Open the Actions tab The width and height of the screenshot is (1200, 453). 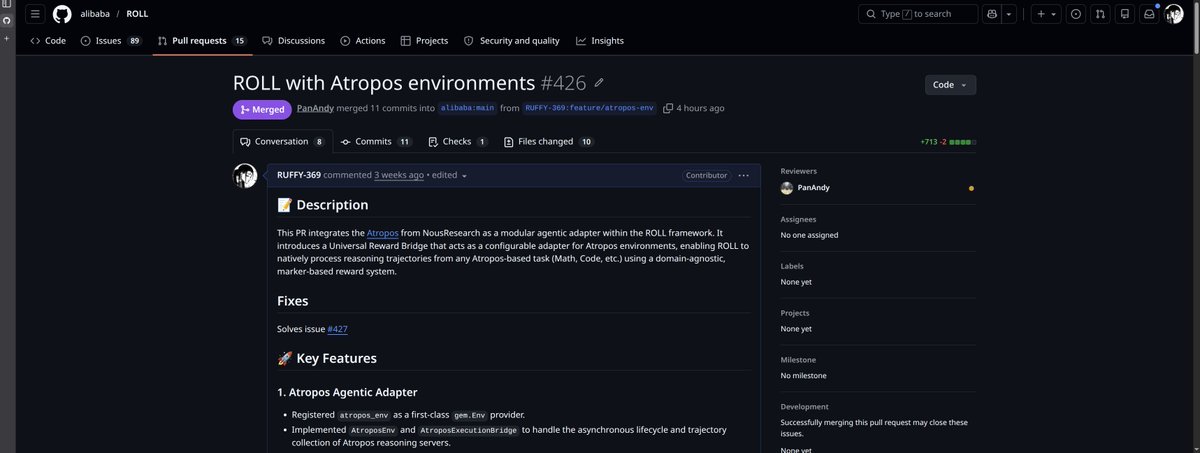[x=362, y=41]
